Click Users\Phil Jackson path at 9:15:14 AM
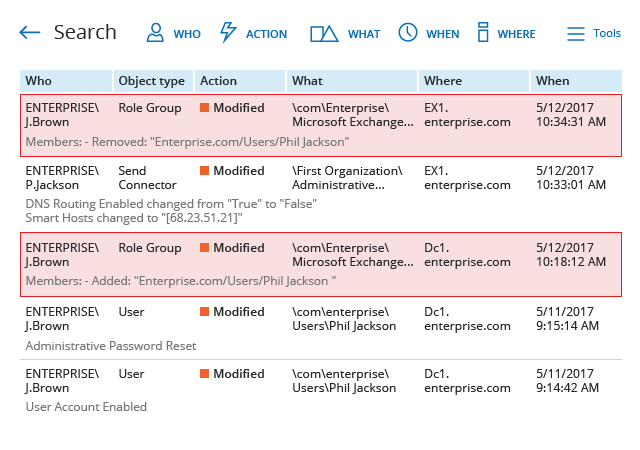The width and height of the screenshot is (640, 450). click(344, 319)
